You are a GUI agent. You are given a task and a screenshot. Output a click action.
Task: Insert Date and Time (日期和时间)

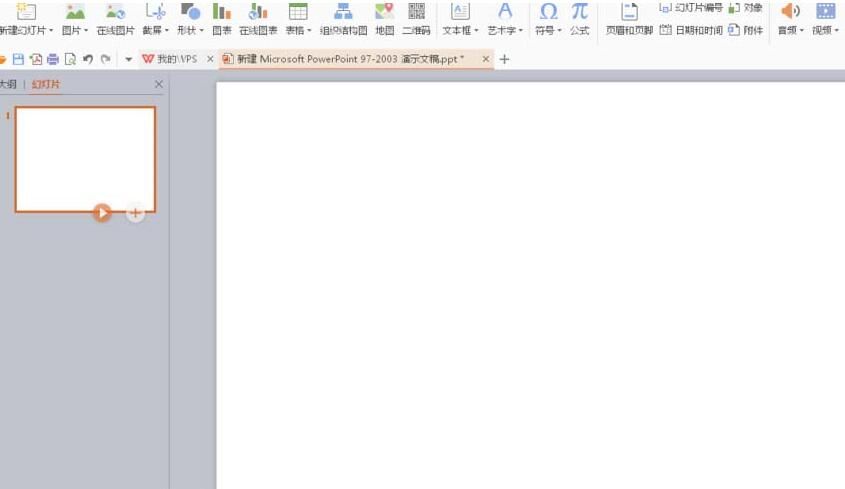point(691,30)
